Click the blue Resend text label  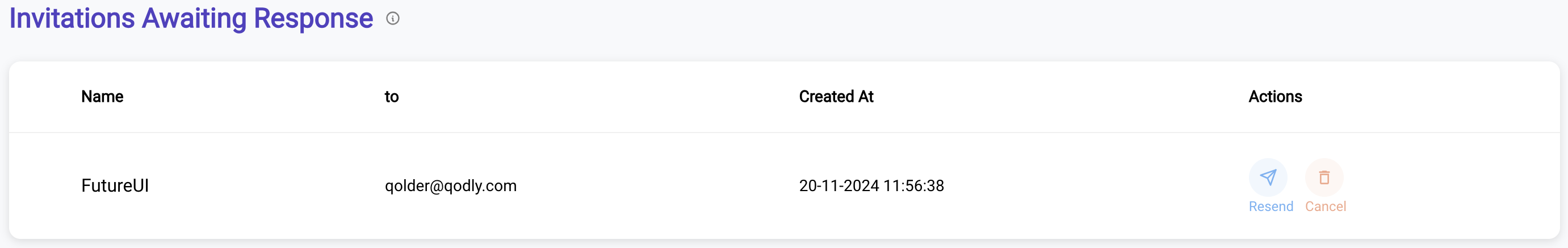(1271, 206)
